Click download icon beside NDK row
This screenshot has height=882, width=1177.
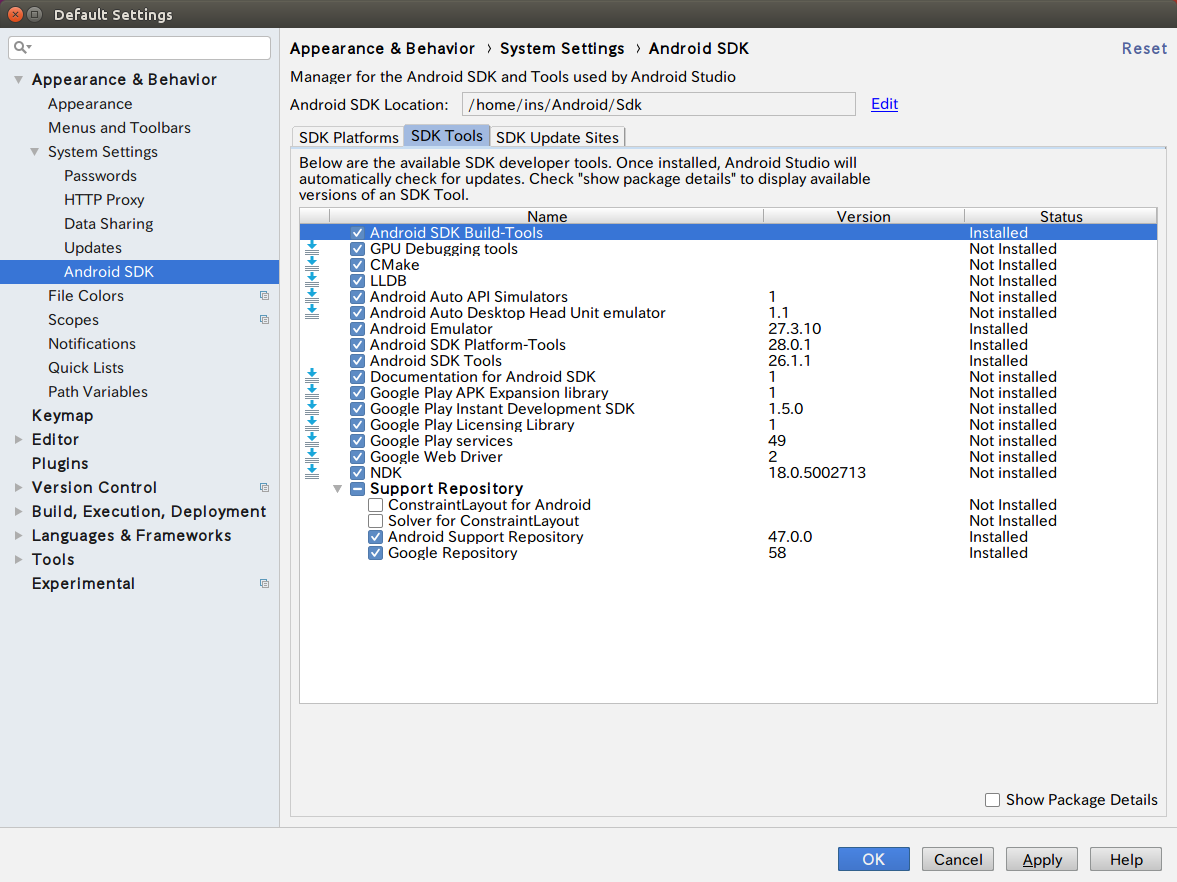pyautogui.click(x=312, y=473)
